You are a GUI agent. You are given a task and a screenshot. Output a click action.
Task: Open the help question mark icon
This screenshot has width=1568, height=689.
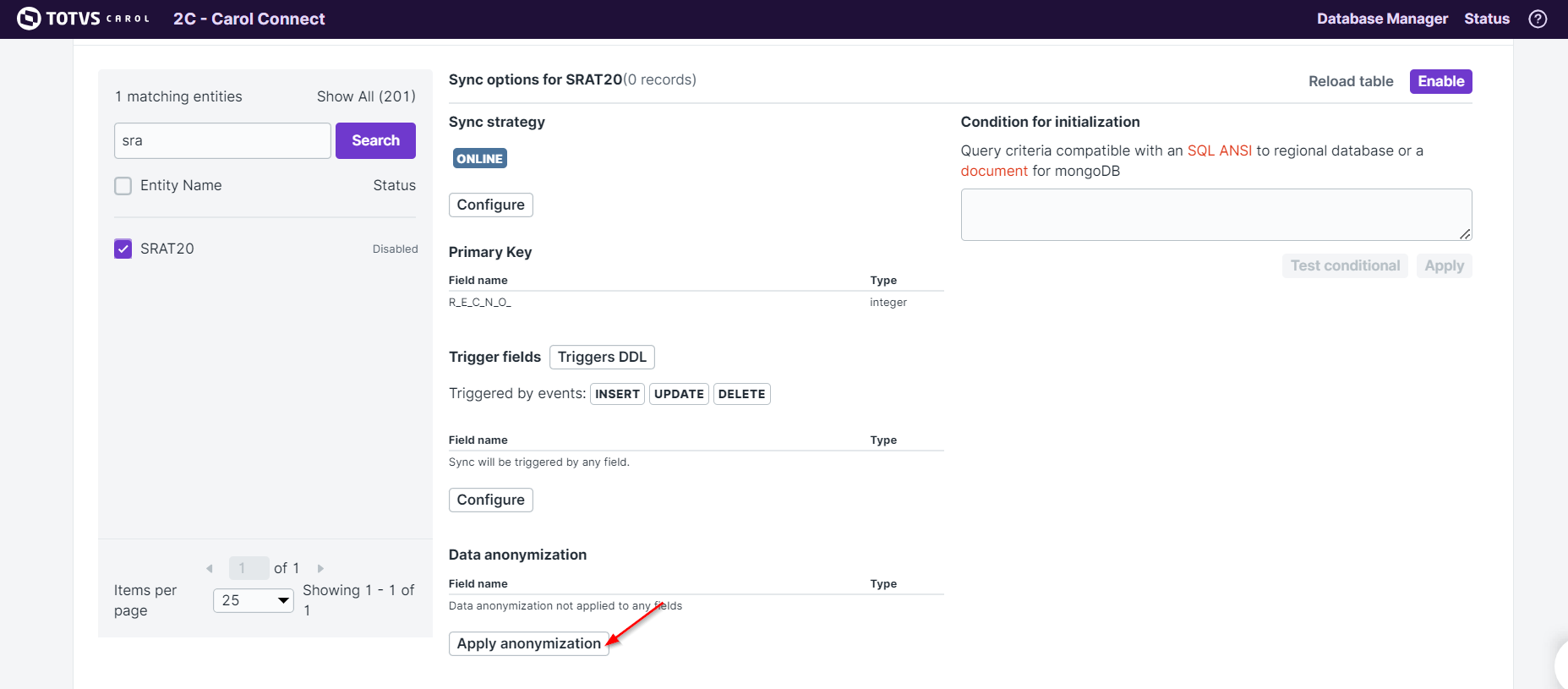pos(1538,19)
